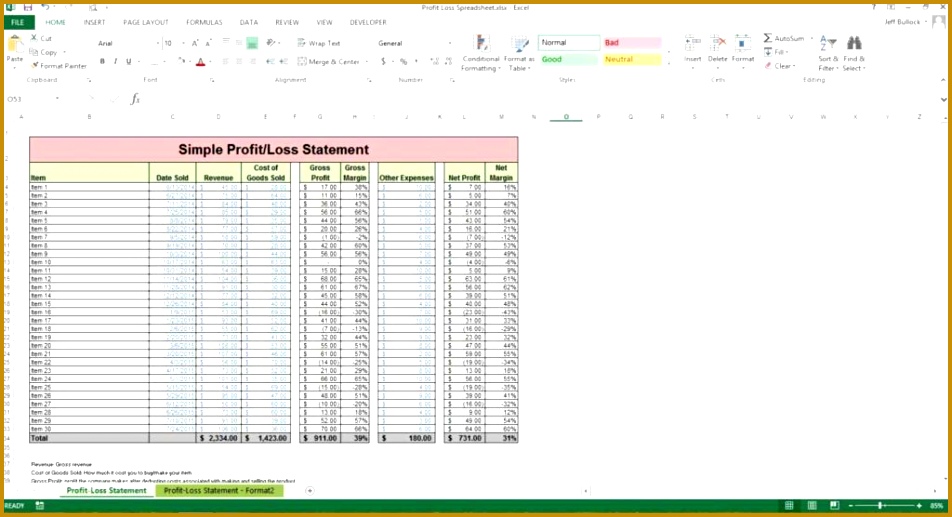Select the column O header

pyautogui.click(x=566, y=117)
